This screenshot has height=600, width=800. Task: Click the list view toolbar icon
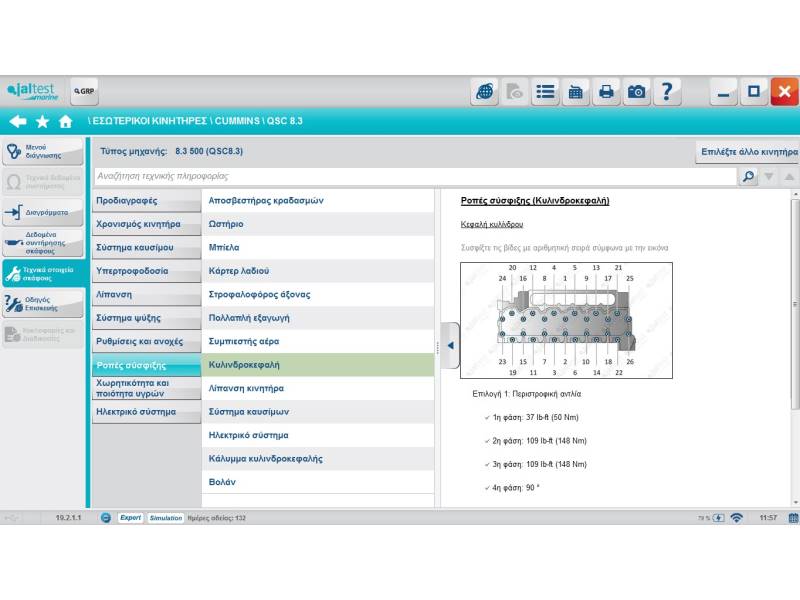[x=545, y=92]
